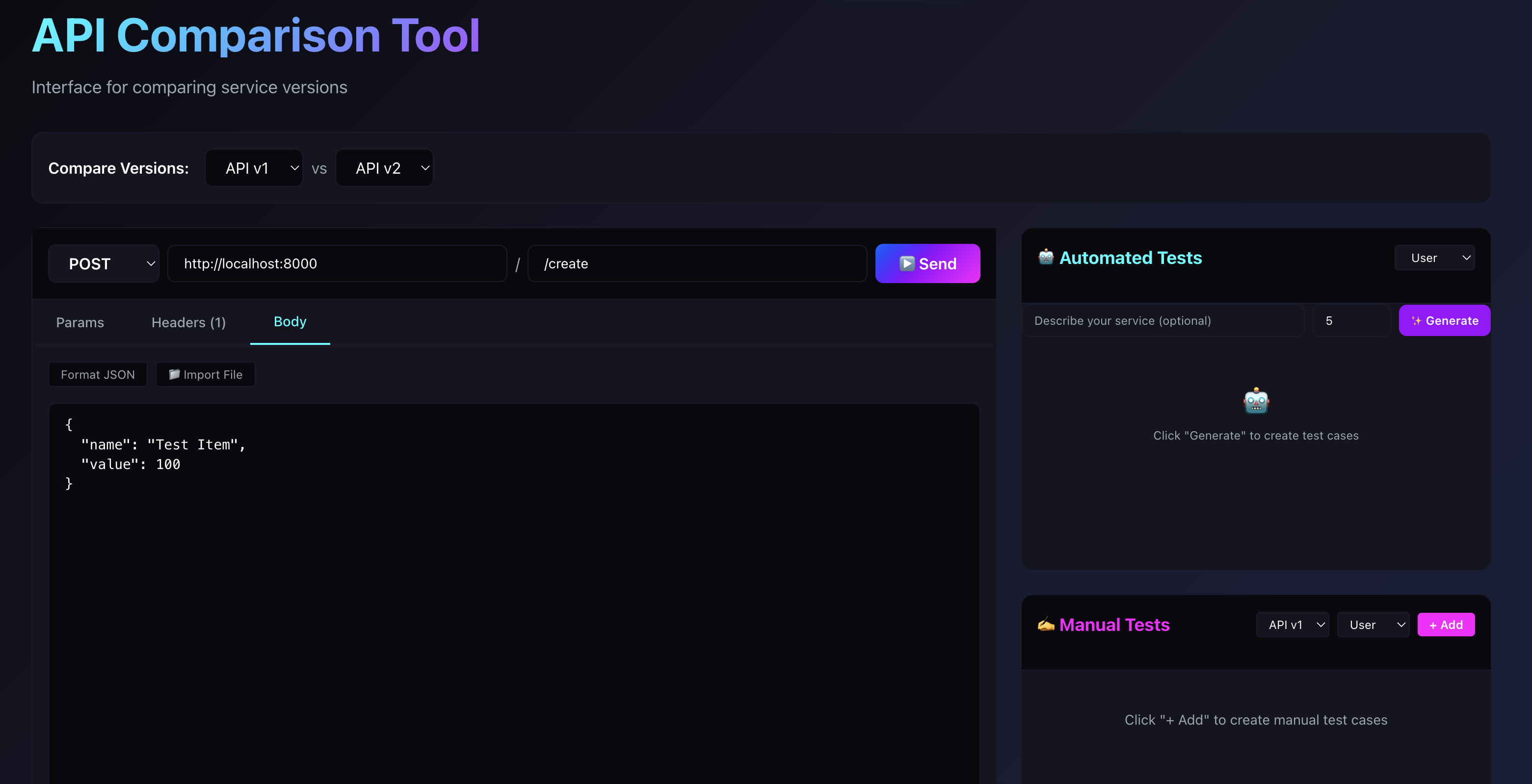
Task: Open the User dropdown in Automated Tests
Action: click(1434, 258)
